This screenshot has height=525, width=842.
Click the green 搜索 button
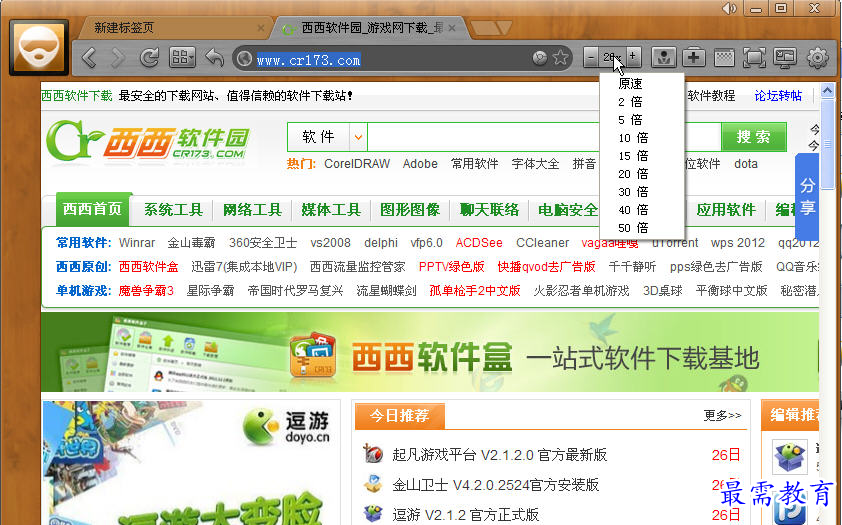[753, 137]
